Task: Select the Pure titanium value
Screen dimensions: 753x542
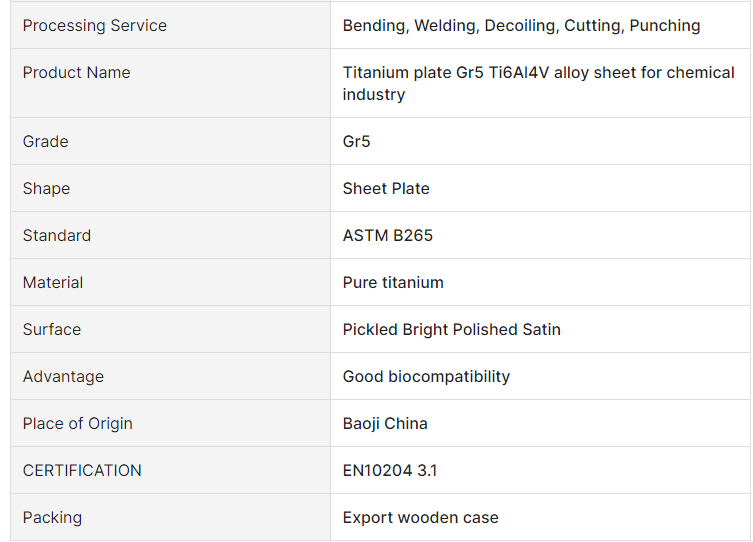Action: click(x=393, y=282)
